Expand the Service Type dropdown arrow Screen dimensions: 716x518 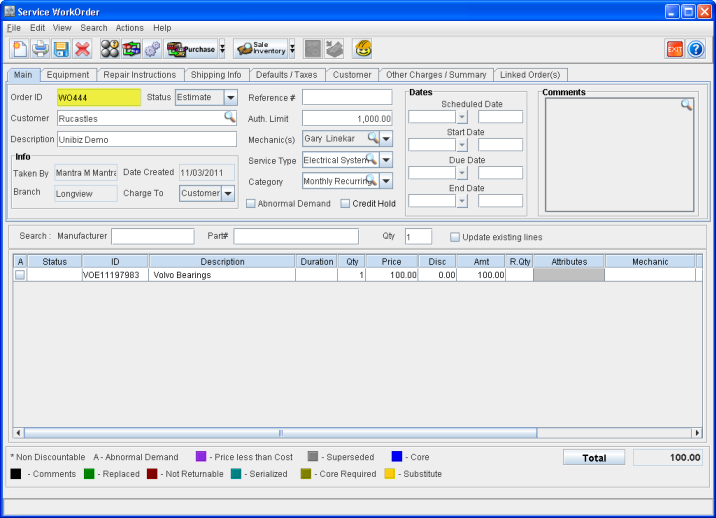point(386,160)
